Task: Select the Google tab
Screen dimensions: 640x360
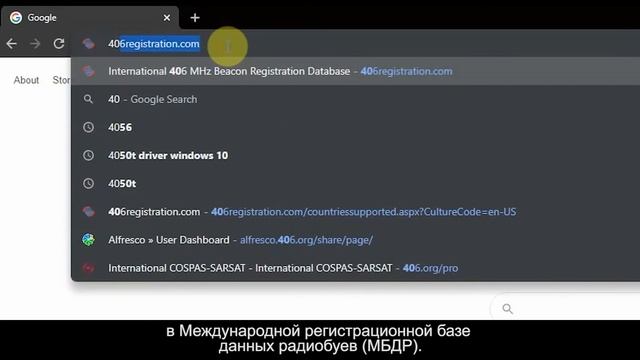Action: coord(90,18)
